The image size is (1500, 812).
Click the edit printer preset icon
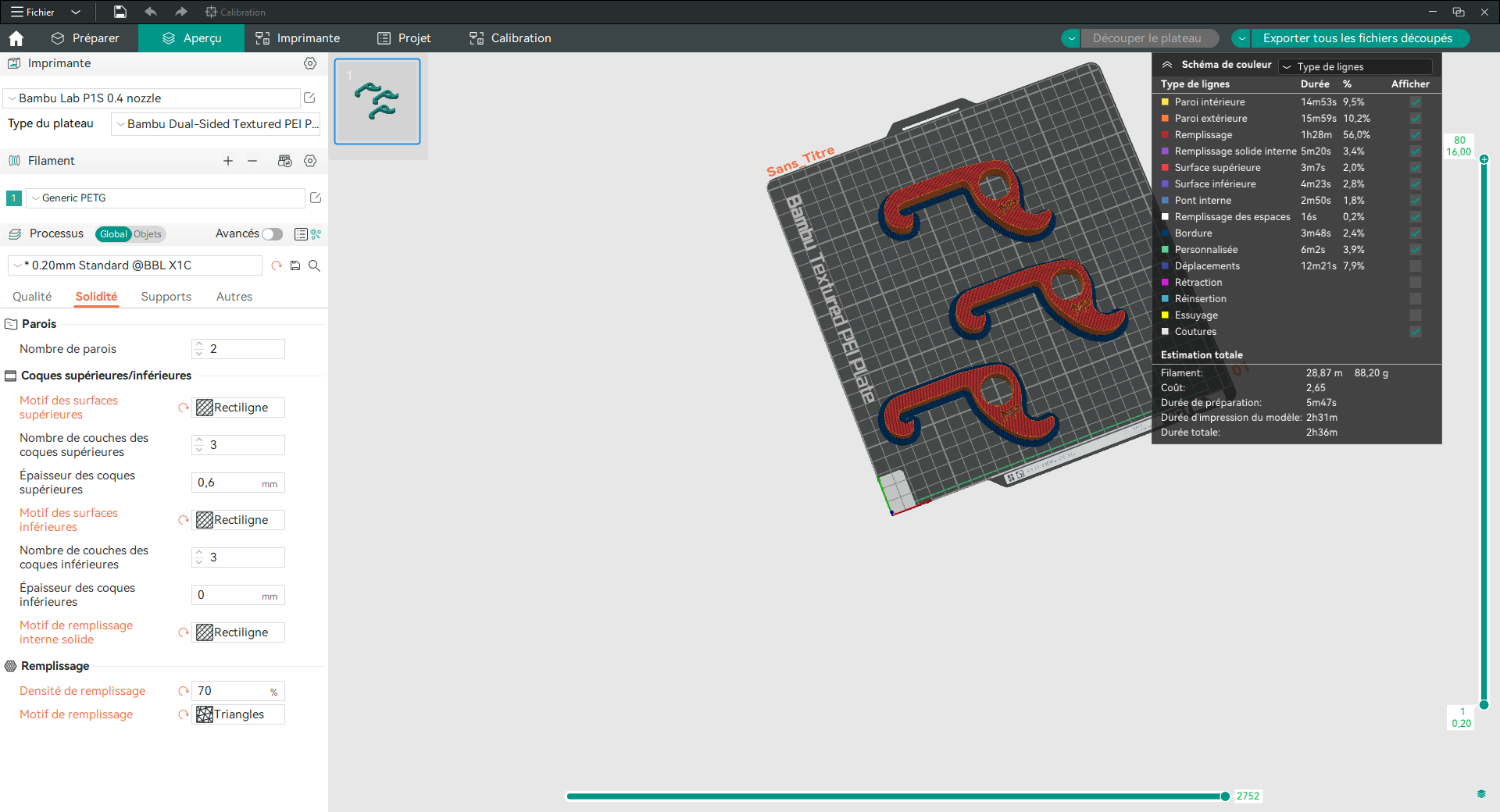click(309, 98)
